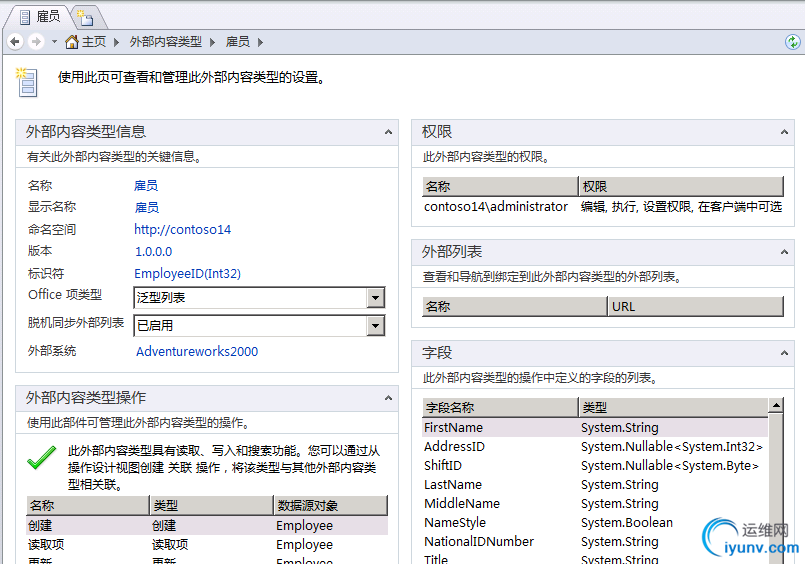Open the new tab icon next to 雇员 tab

[x=85, y=18]
